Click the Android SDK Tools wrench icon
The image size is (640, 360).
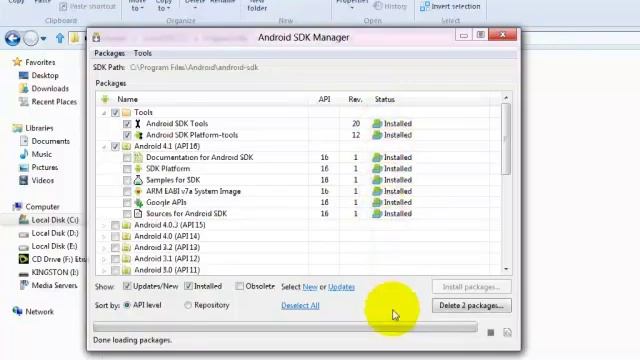(x=138, y=123)
